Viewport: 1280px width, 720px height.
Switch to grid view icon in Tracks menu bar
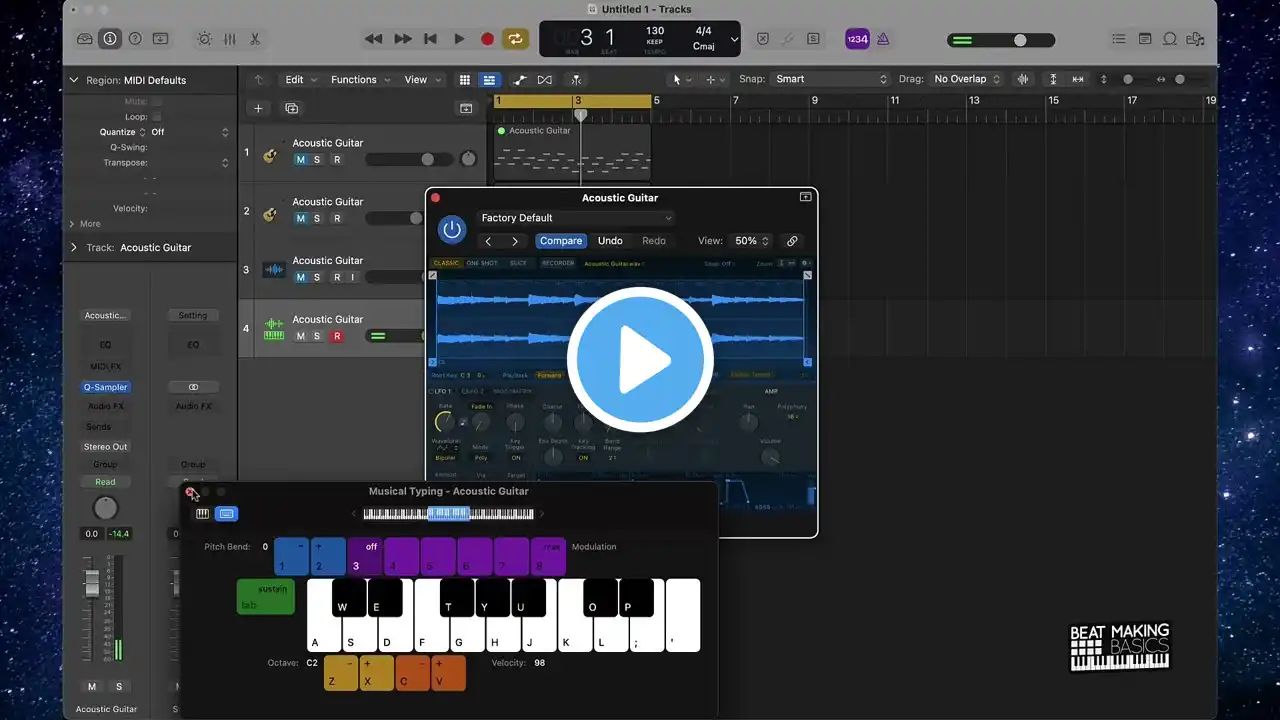pos(465,80)
